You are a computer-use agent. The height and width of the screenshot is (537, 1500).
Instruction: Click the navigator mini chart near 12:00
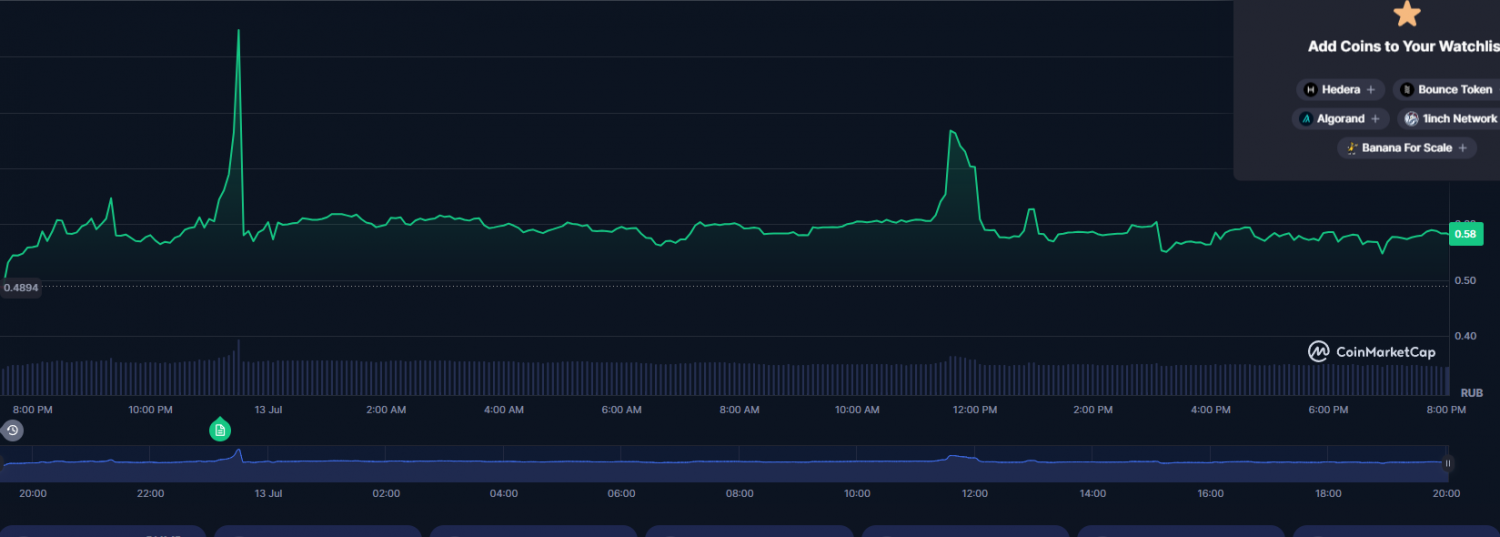click(x=975, y=461)
